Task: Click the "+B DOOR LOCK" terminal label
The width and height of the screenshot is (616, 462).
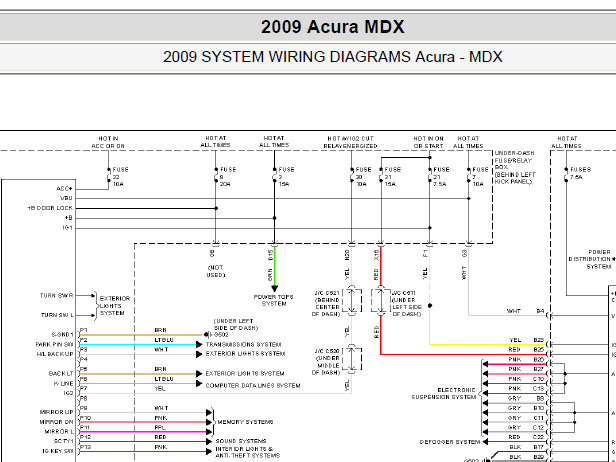Action: (50, 208)
